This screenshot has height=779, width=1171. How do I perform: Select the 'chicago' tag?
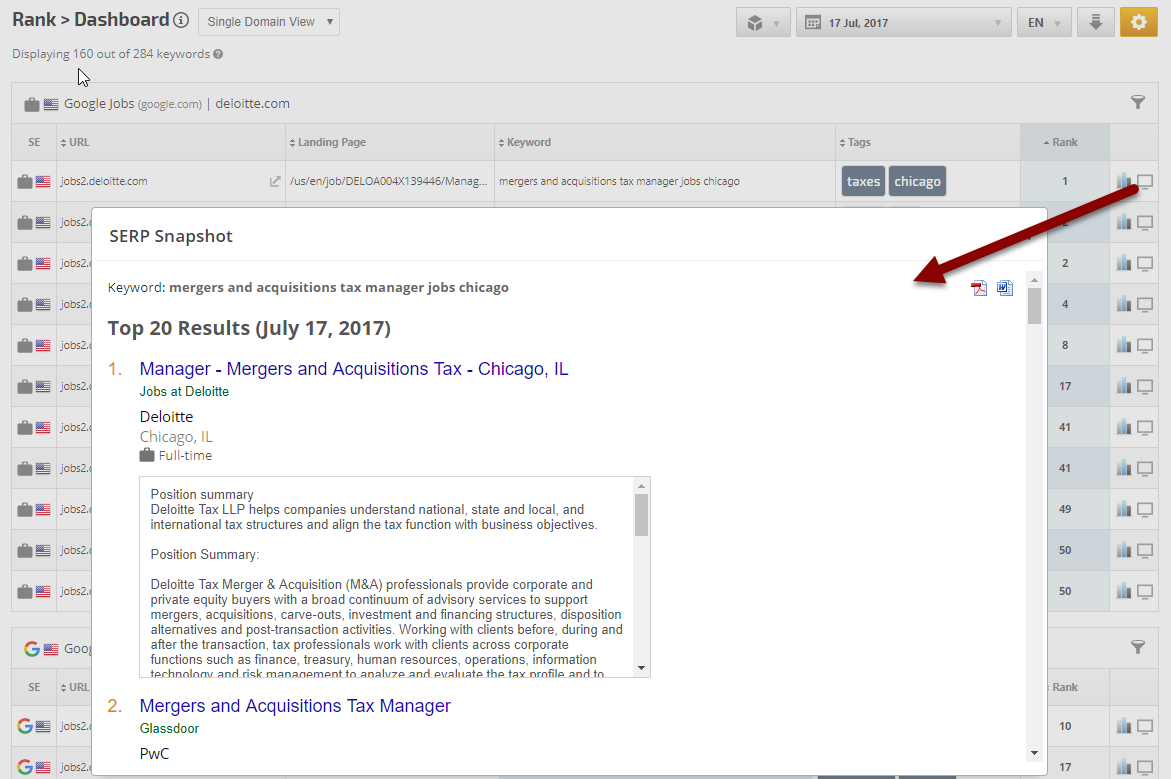[x=917, y=181]
